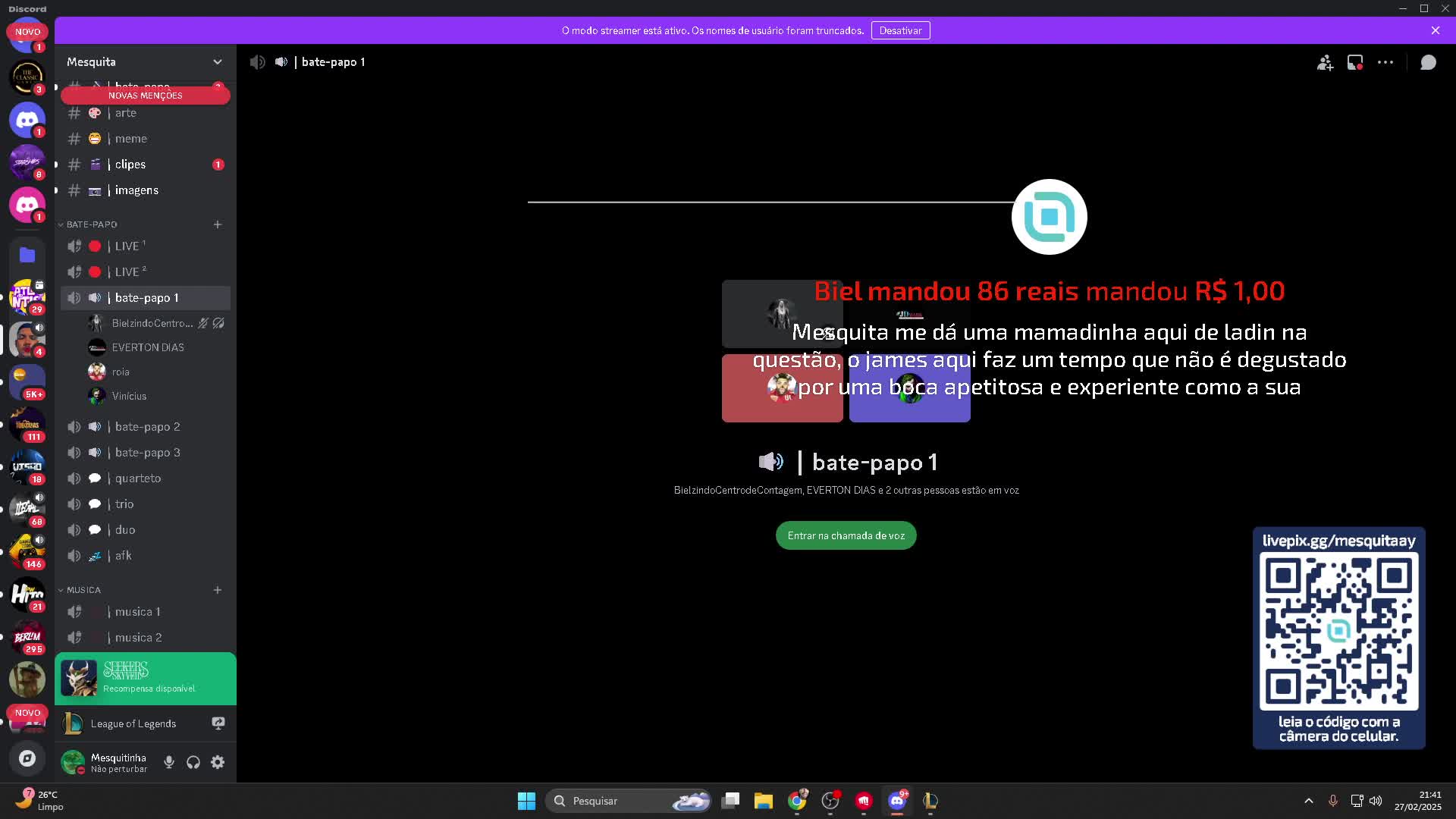
Task: Open League of Legends taskbar icon
Action: (930, 801)
